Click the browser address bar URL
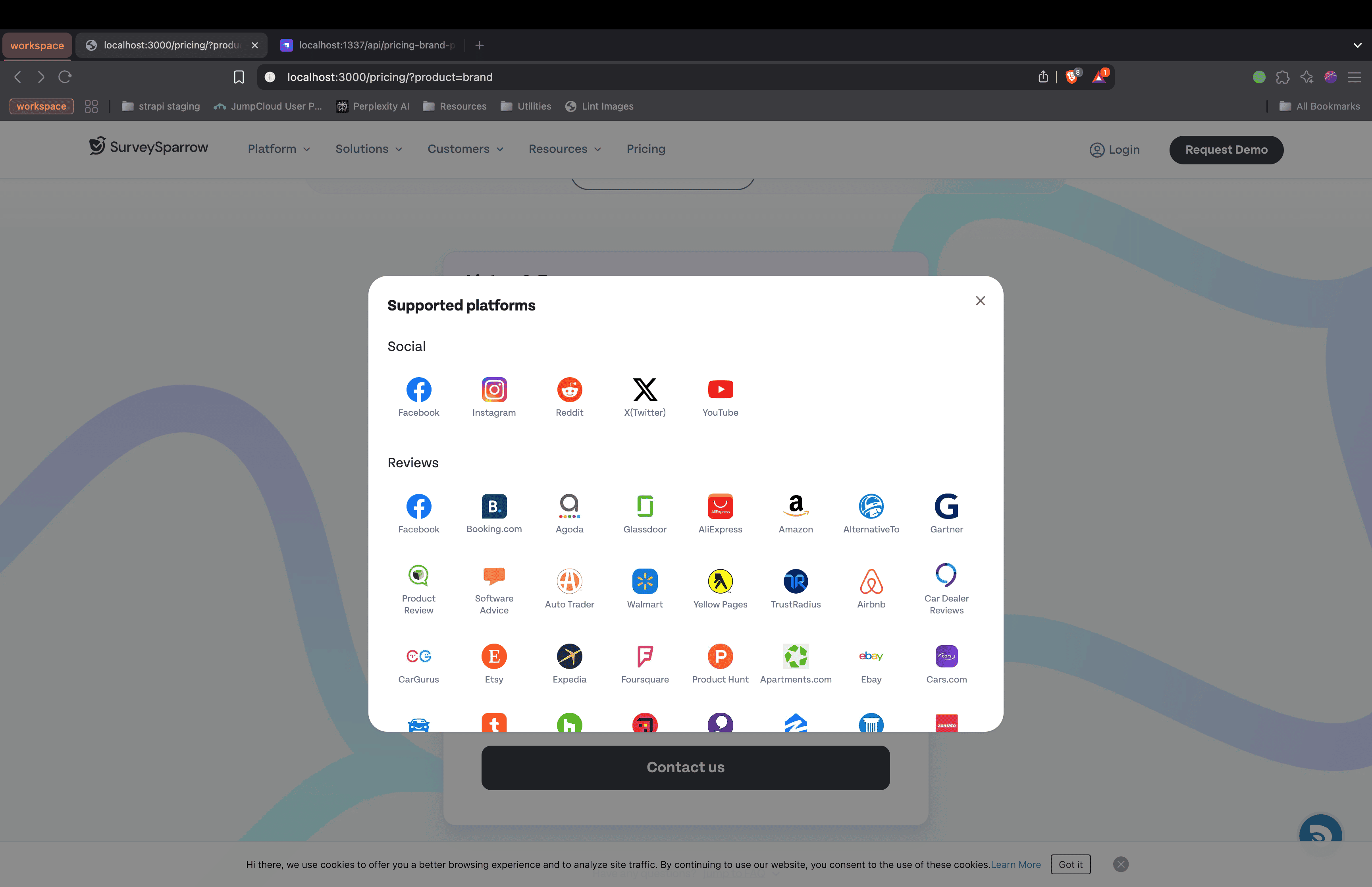1372x887 pixels. tap(390, 77)
